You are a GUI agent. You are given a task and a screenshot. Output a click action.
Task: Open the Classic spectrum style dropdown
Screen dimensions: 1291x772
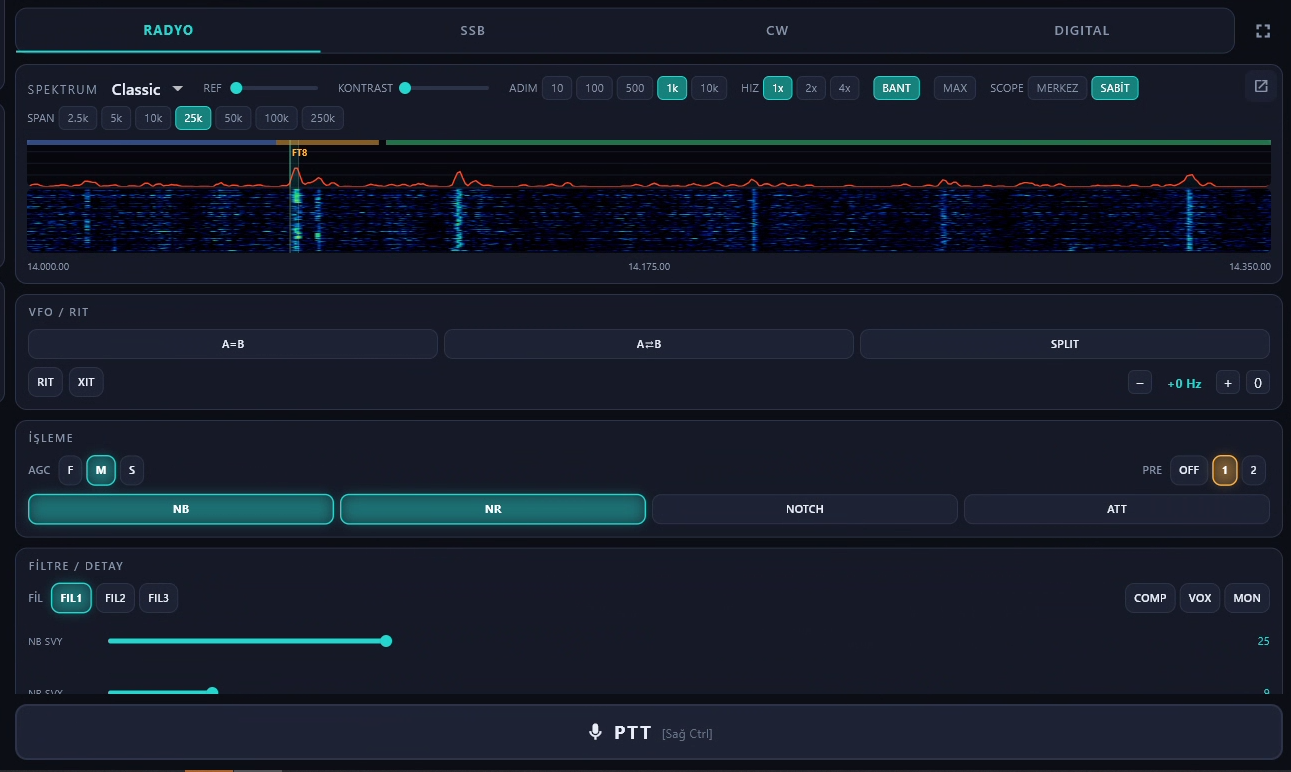click(147, 89)
